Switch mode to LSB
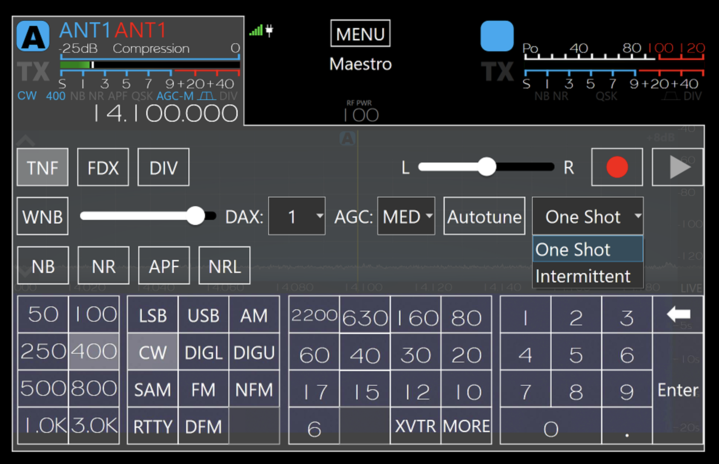Viewport: 719px width, 464px height. 153,315
